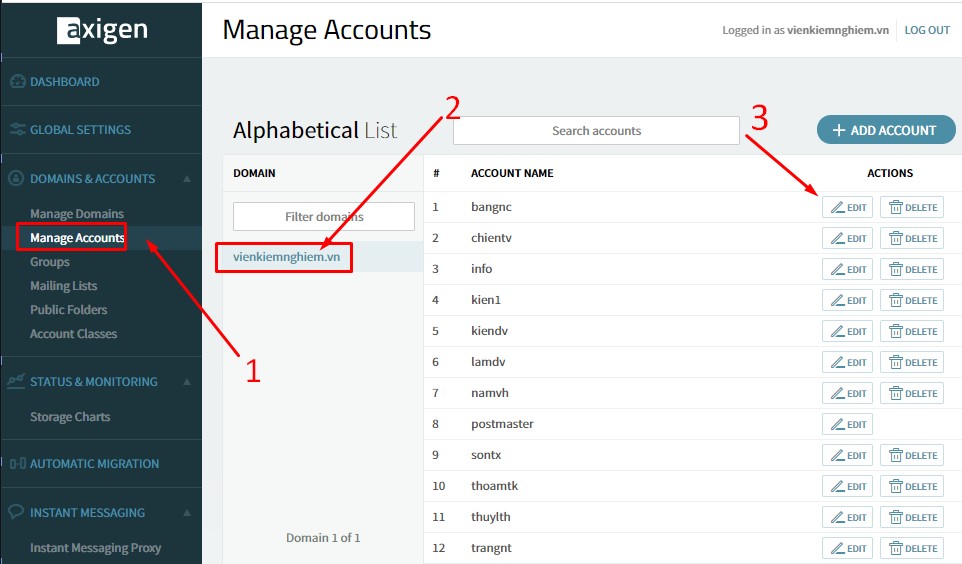
Task: Edit the lamdv account
Action: point(847,362)
